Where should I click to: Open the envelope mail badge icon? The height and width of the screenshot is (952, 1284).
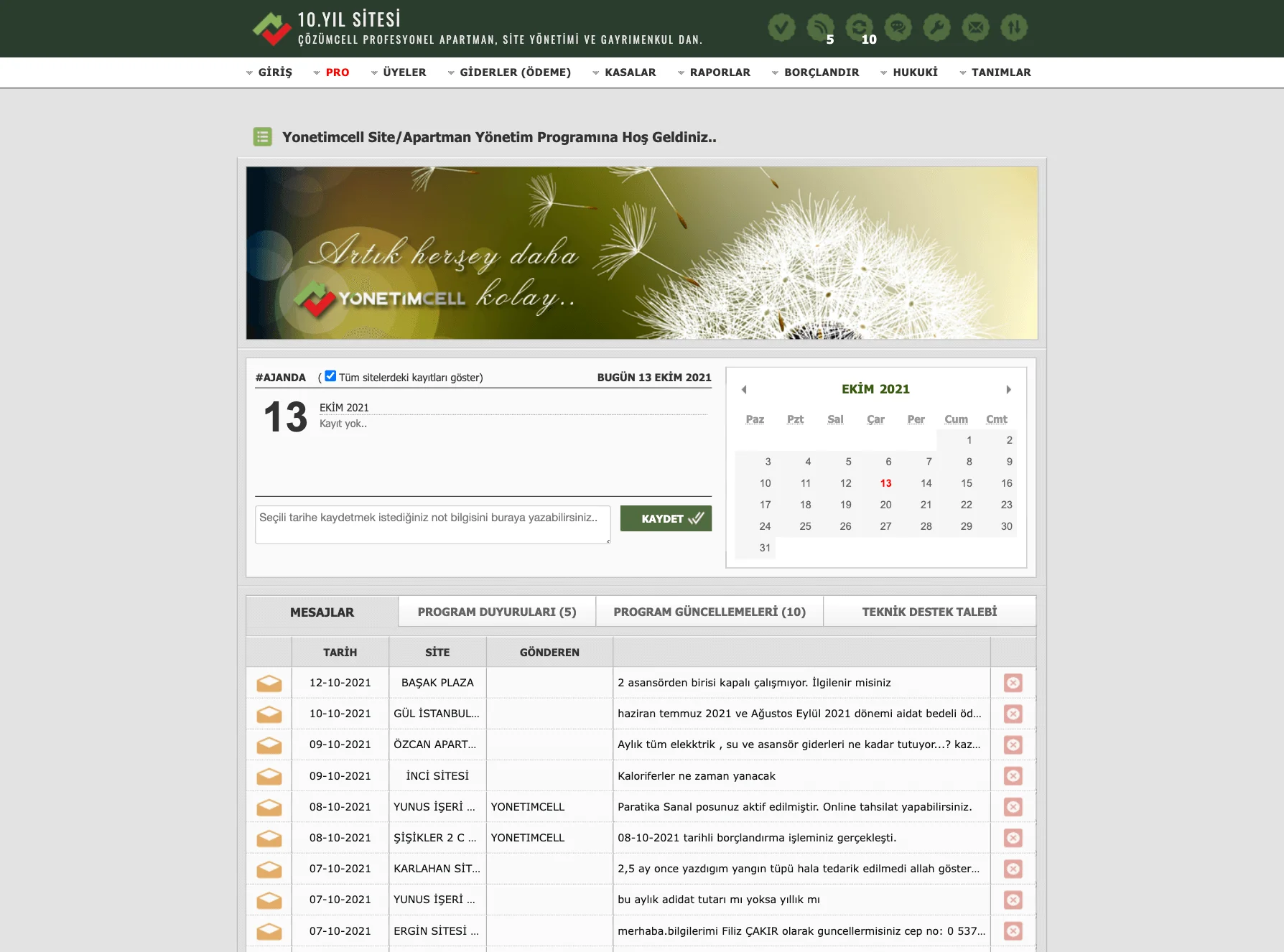[x=975, y=27]
